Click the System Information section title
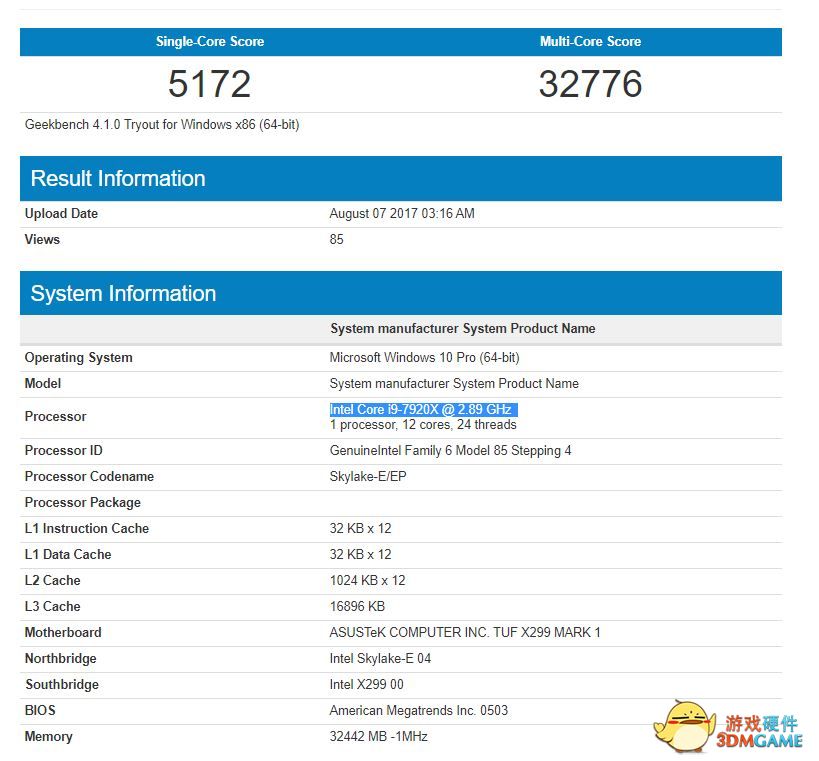The width and height of the screenshot is (819, 761). (123, 294)
